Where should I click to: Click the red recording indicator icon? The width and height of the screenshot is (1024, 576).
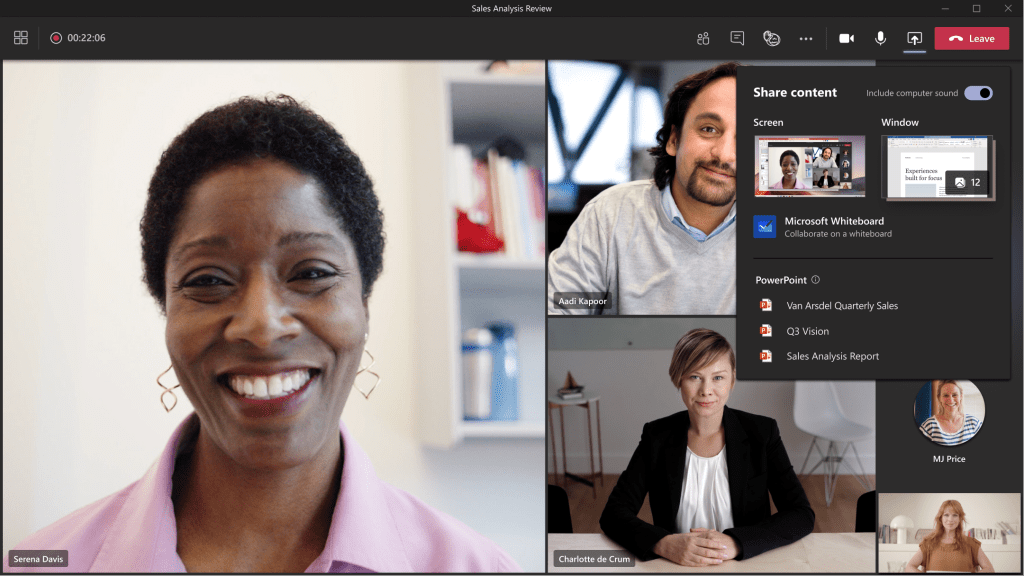click(56, 38)
